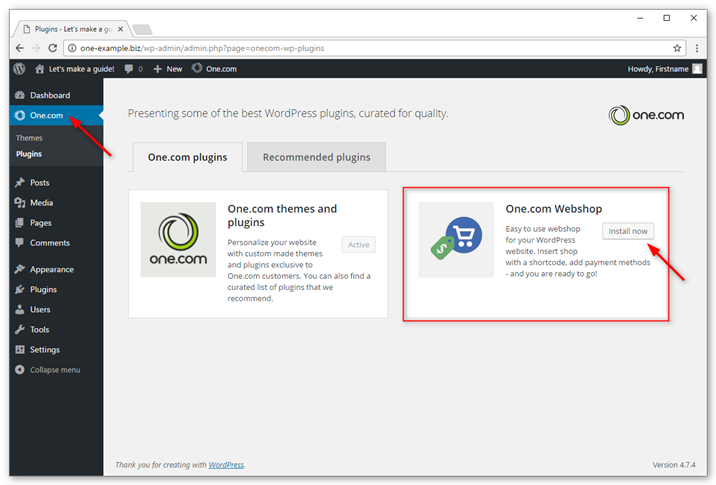
Task: Open the bold Plugins submenu under One.com
Action: 29,154
